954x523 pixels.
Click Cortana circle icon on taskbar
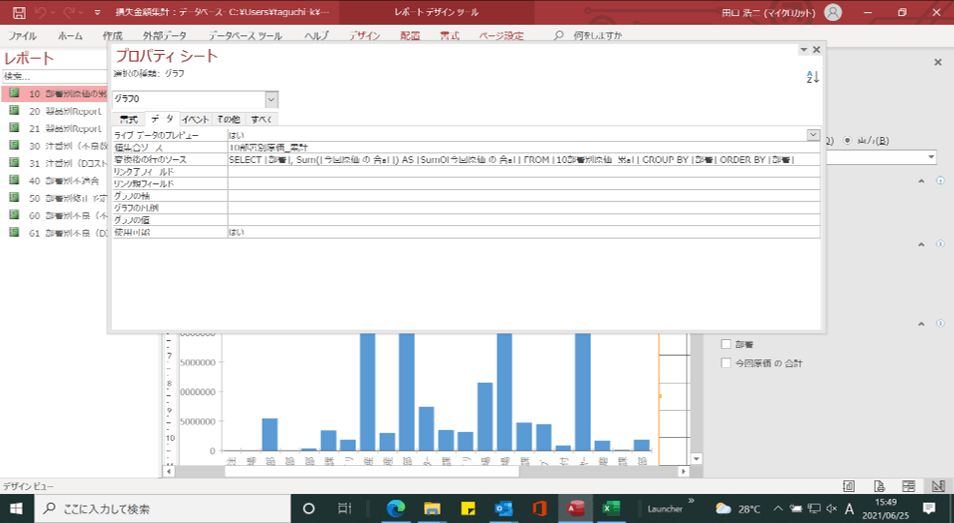308,508
